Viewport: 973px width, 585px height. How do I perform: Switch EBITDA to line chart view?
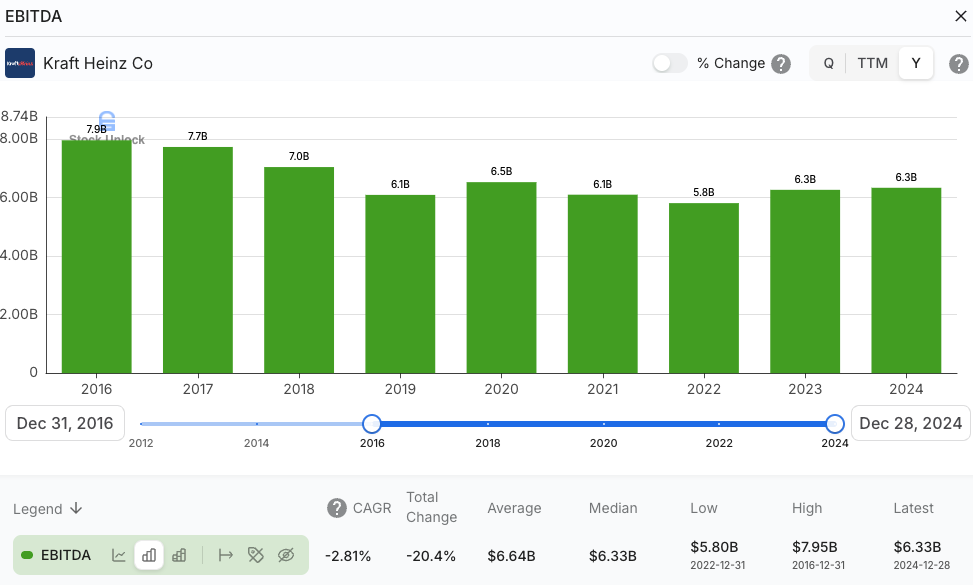[x=119, y=555]
